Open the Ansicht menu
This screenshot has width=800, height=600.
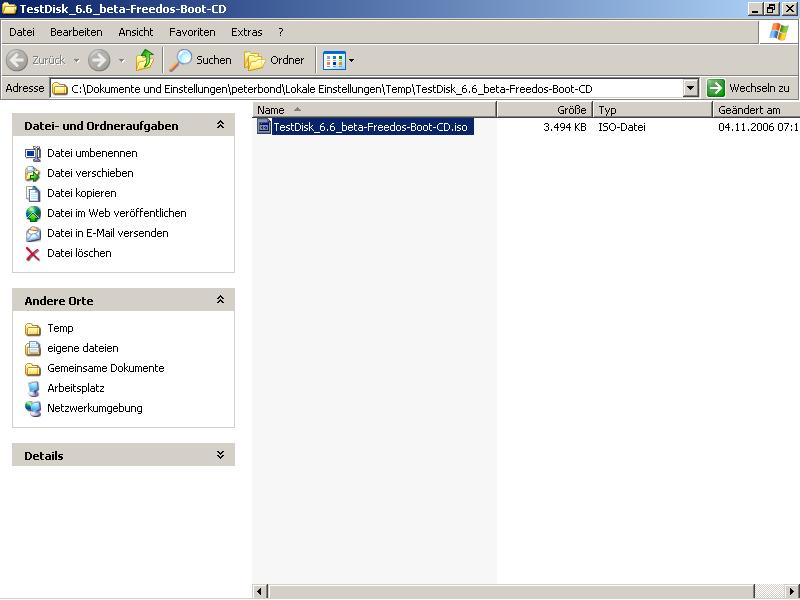point(136,32)
